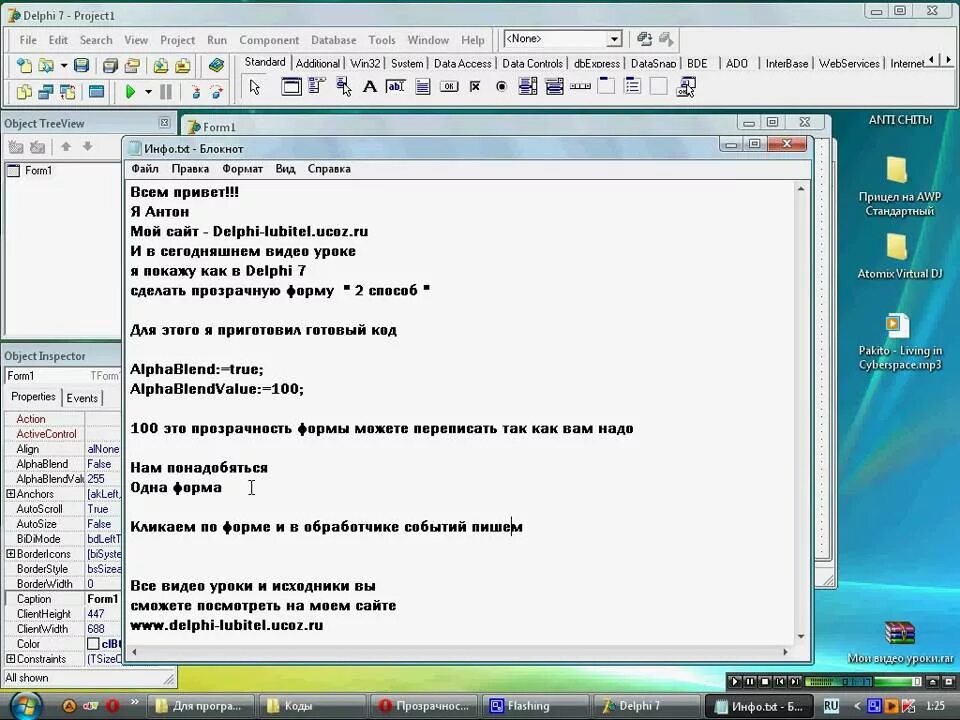This screenshot has height=720, width=960.
Task: Open the Component menu in Delphi
Action: tap(269, 40)
